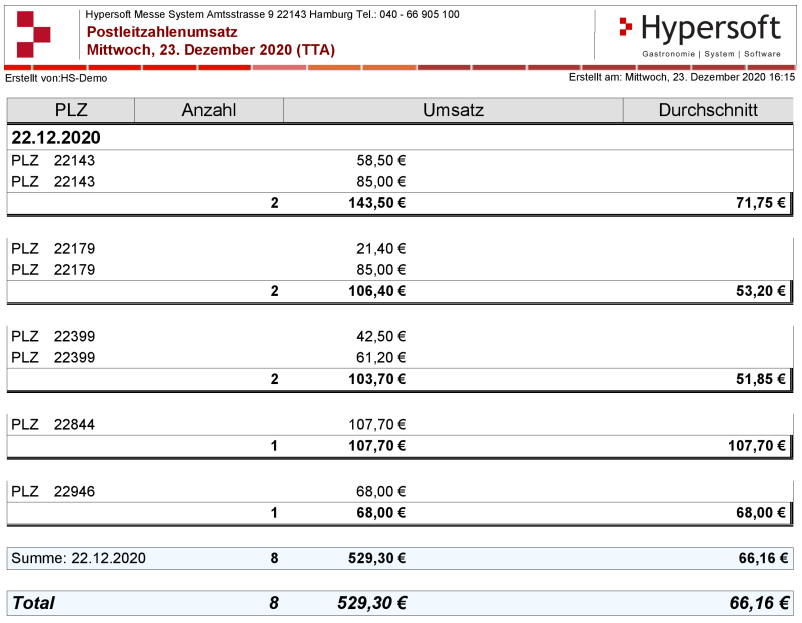Select the 'Erstellt von:HS-Demo' text
The width and height of the screenshot is (802, 623).
tap(56, 78)
